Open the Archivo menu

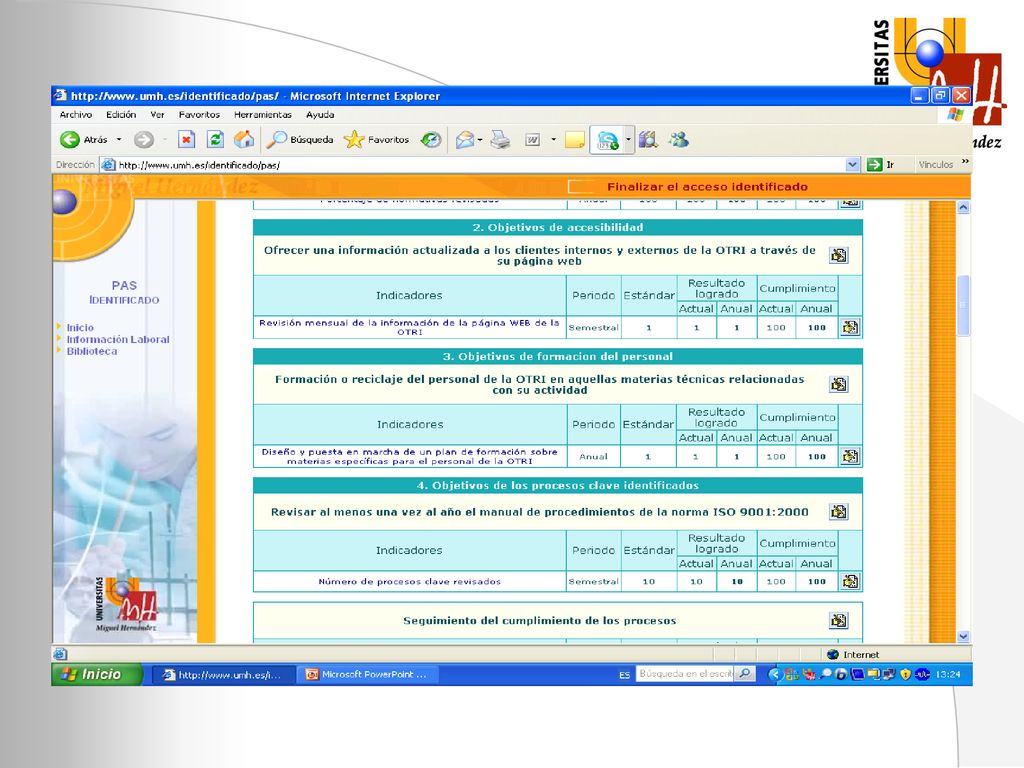(76, 114)
